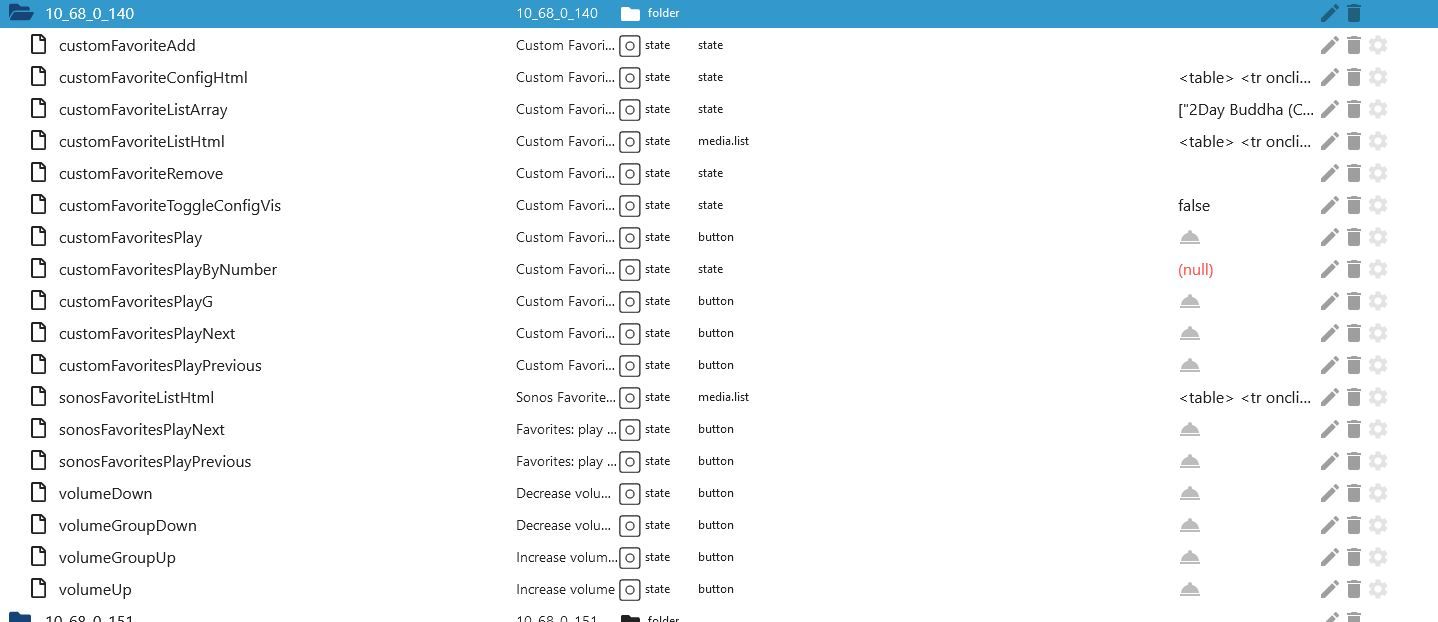Screen dimensions: 1438x622
Task: Open custom settings gear for volumeUp
Action: tap(1378, 589)
